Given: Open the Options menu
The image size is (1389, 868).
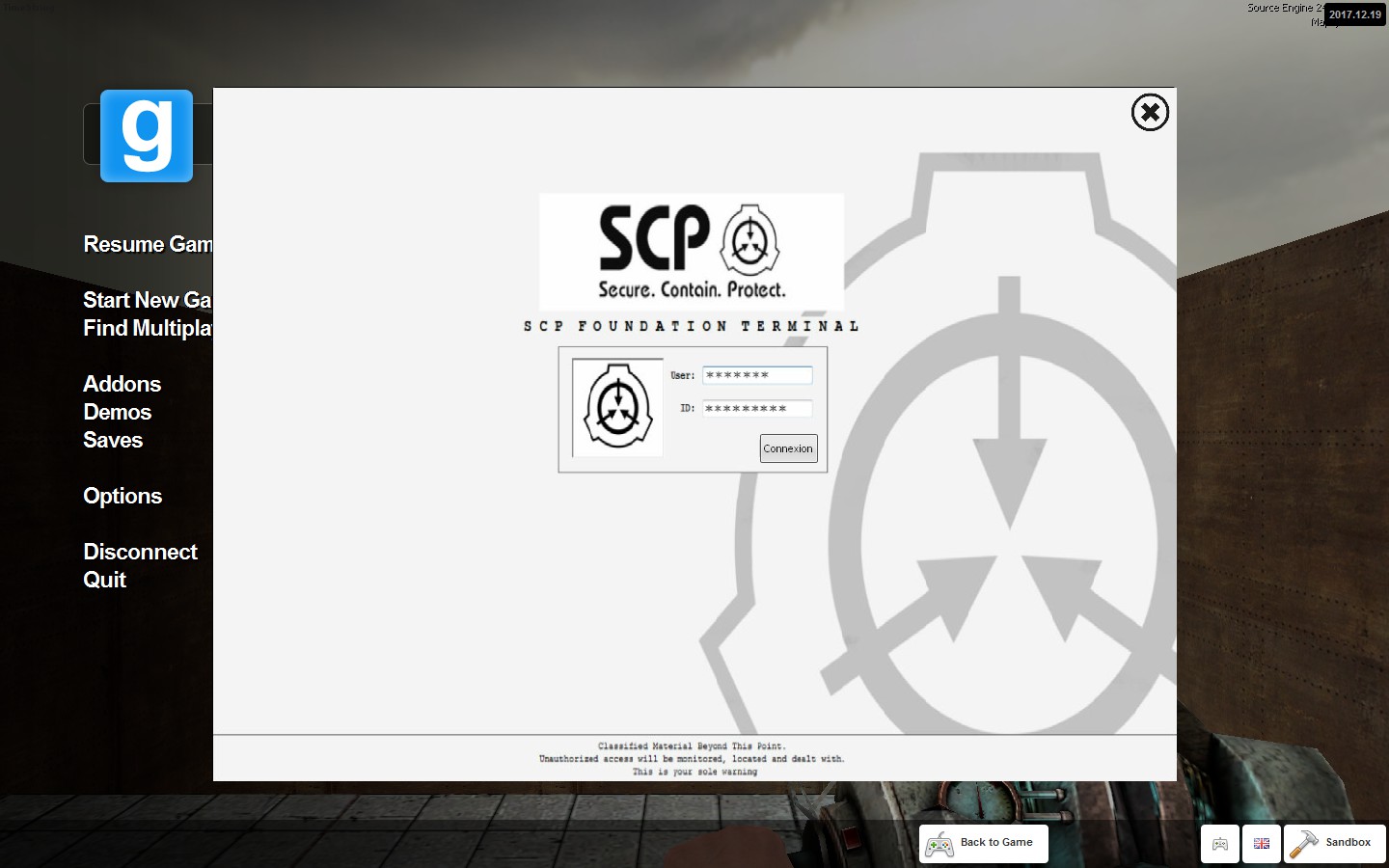Looking at the screenshot, I should tap(123, 496).
